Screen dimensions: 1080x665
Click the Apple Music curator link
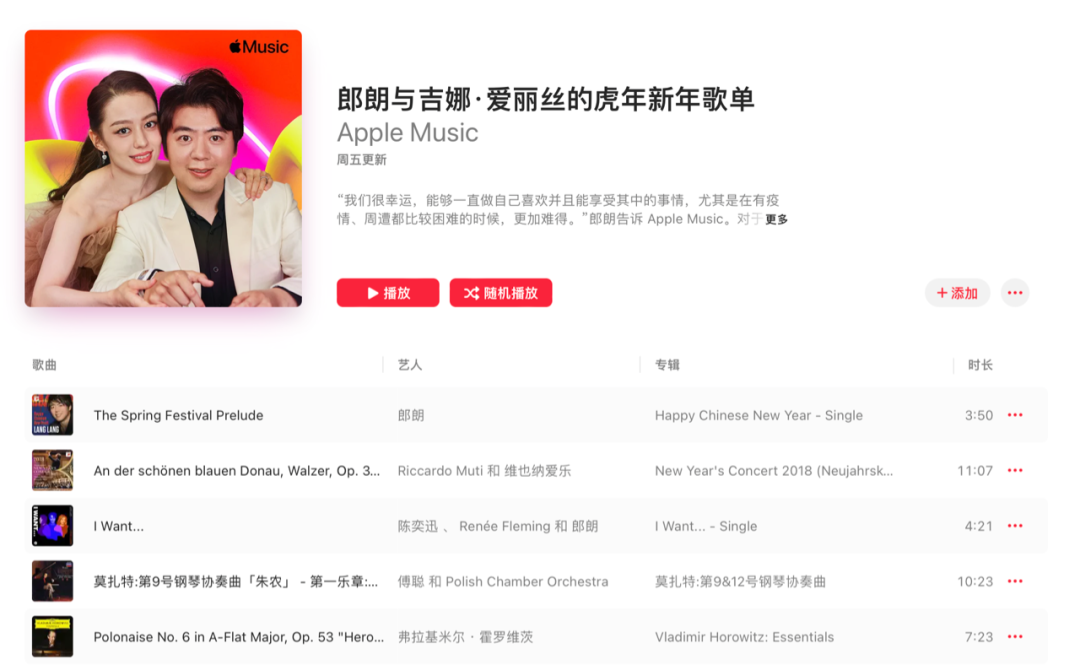click(x=407, y=132)
